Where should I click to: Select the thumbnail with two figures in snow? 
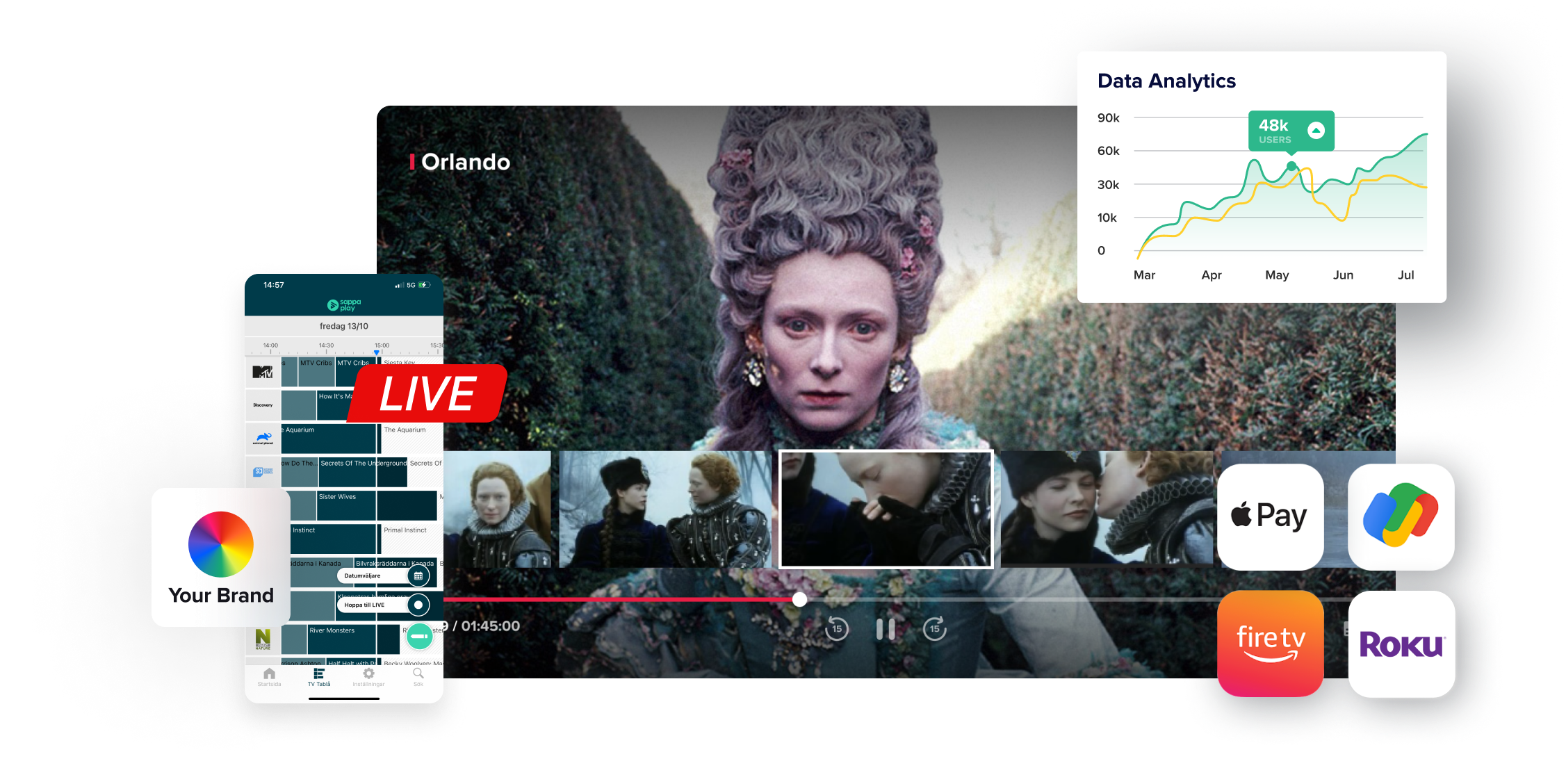coord(665,509)
